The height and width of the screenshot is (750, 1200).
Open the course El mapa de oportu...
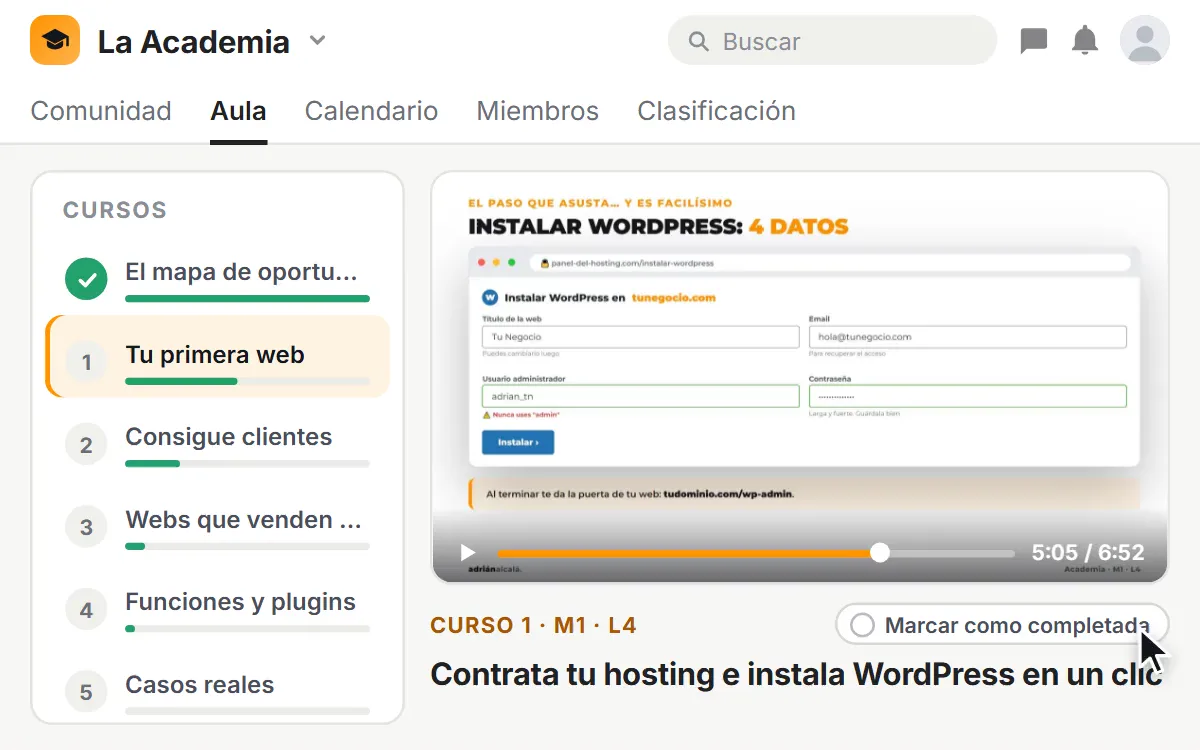click(x=217, y=279)
